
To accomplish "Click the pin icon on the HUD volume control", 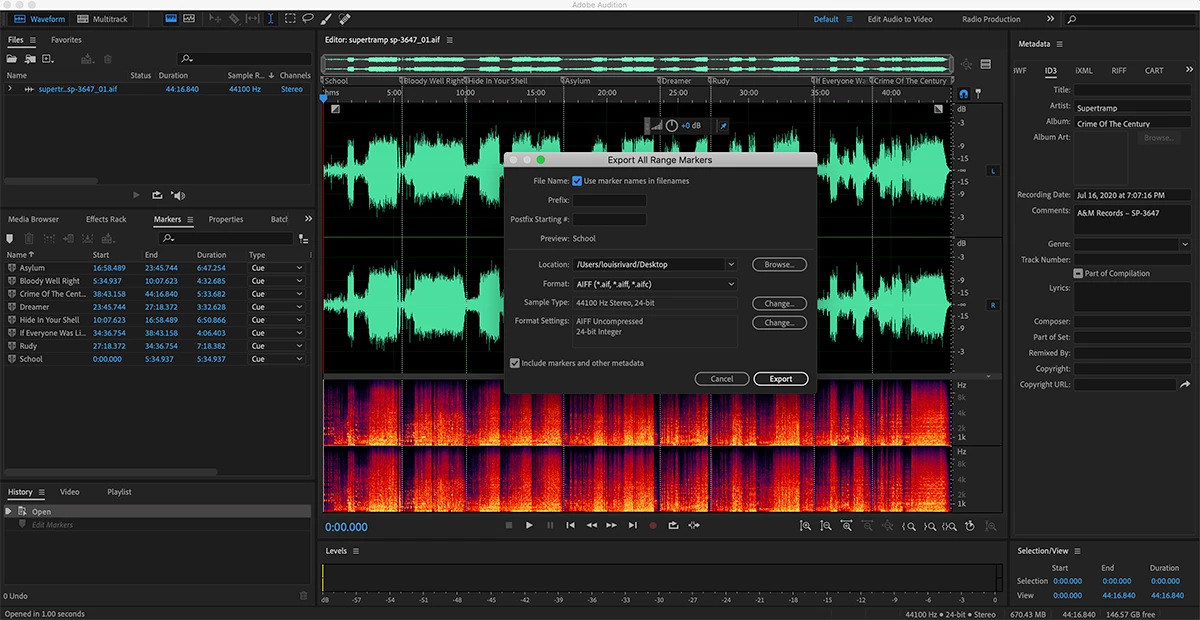I will point(724,126).
